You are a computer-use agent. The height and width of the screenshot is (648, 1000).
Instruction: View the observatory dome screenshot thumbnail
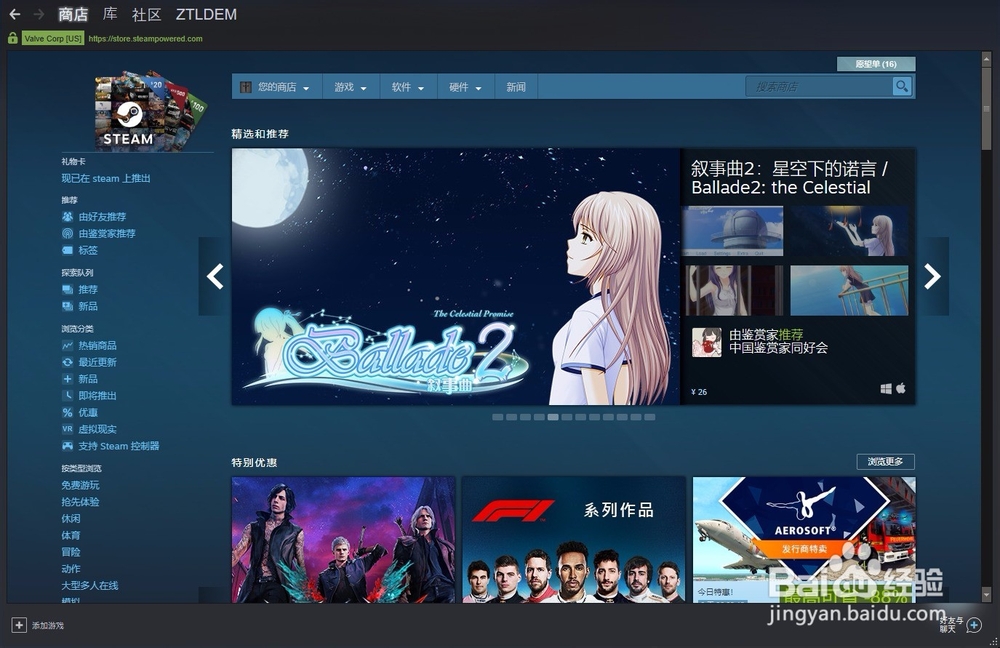(733, 231)
